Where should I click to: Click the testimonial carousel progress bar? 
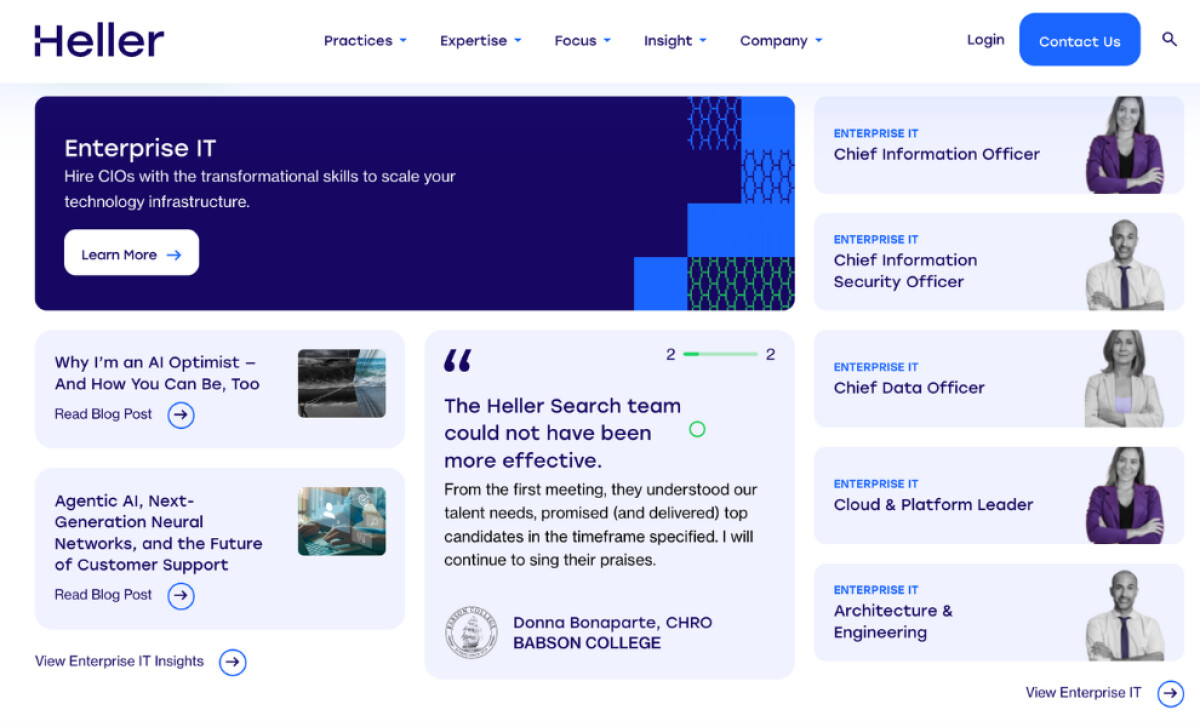coord(718,353)
